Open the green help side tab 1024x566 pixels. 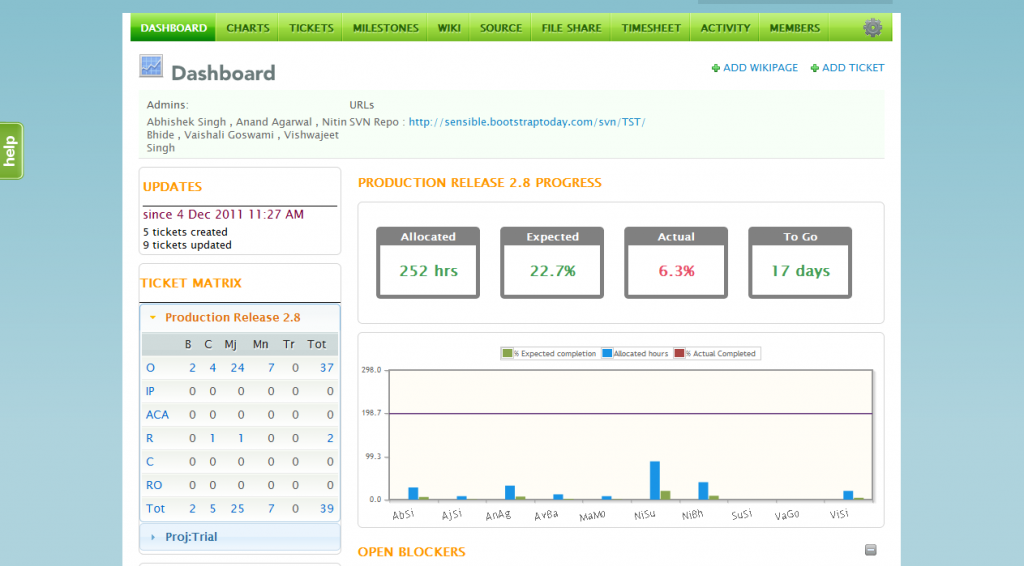coord(11,151)
